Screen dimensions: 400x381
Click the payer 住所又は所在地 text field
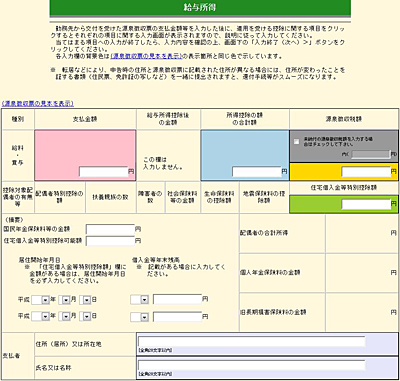(252, 342)
